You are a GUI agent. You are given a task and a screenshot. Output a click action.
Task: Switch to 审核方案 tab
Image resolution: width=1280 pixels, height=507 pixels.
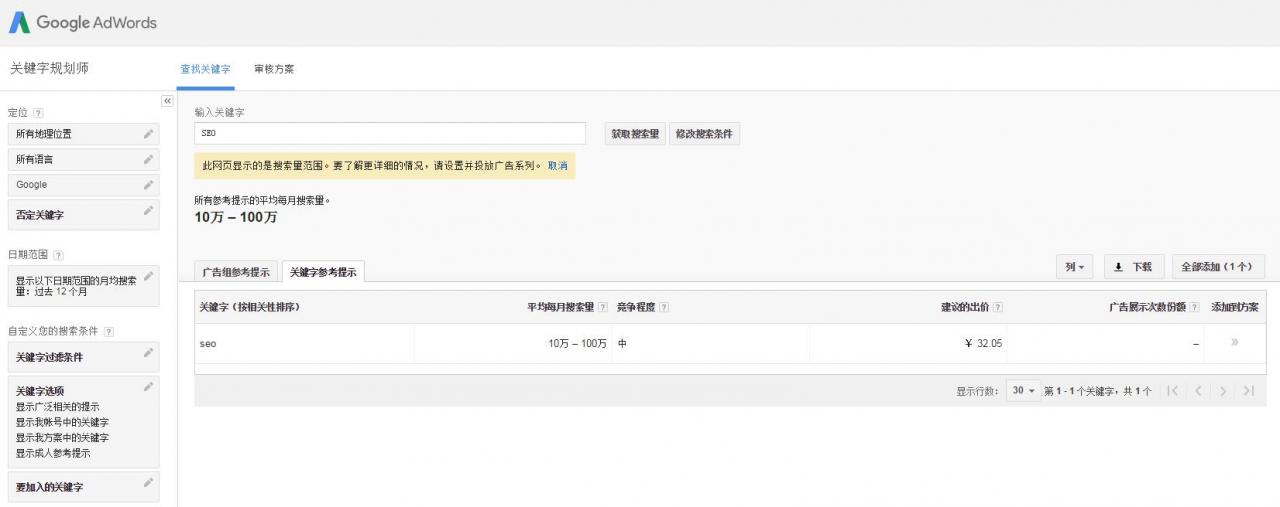[274, 69]
